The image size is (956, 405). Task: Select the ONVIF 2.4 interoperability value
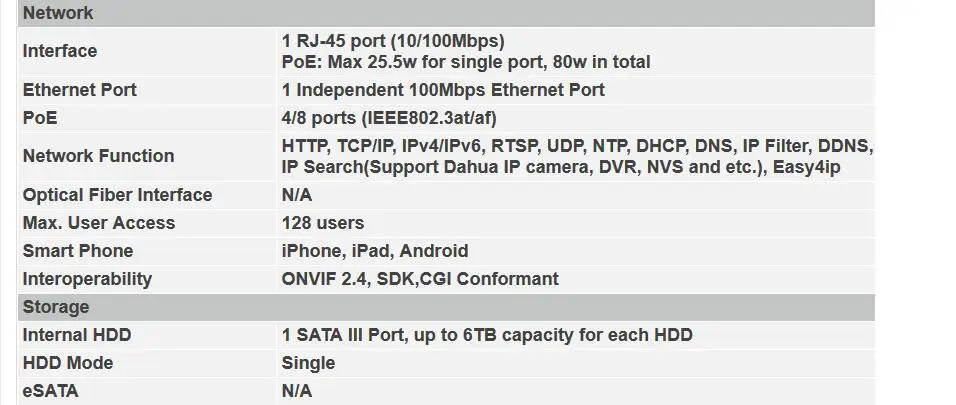point(420,279)
